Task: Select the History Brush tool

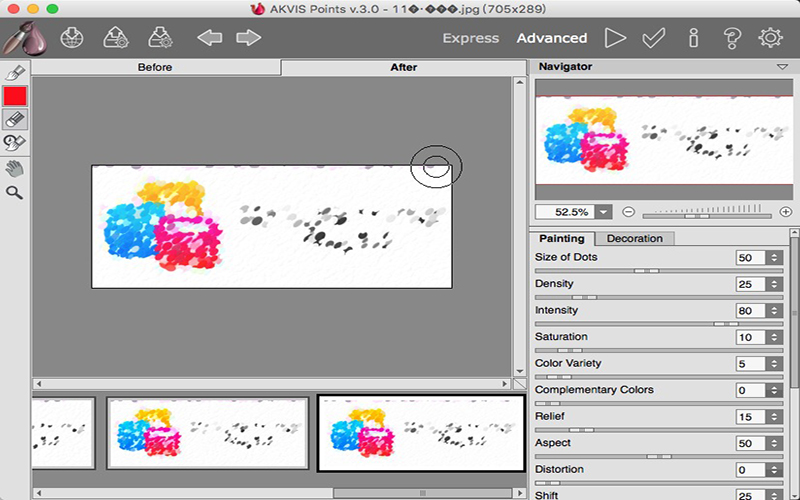Action: [15, 143]
